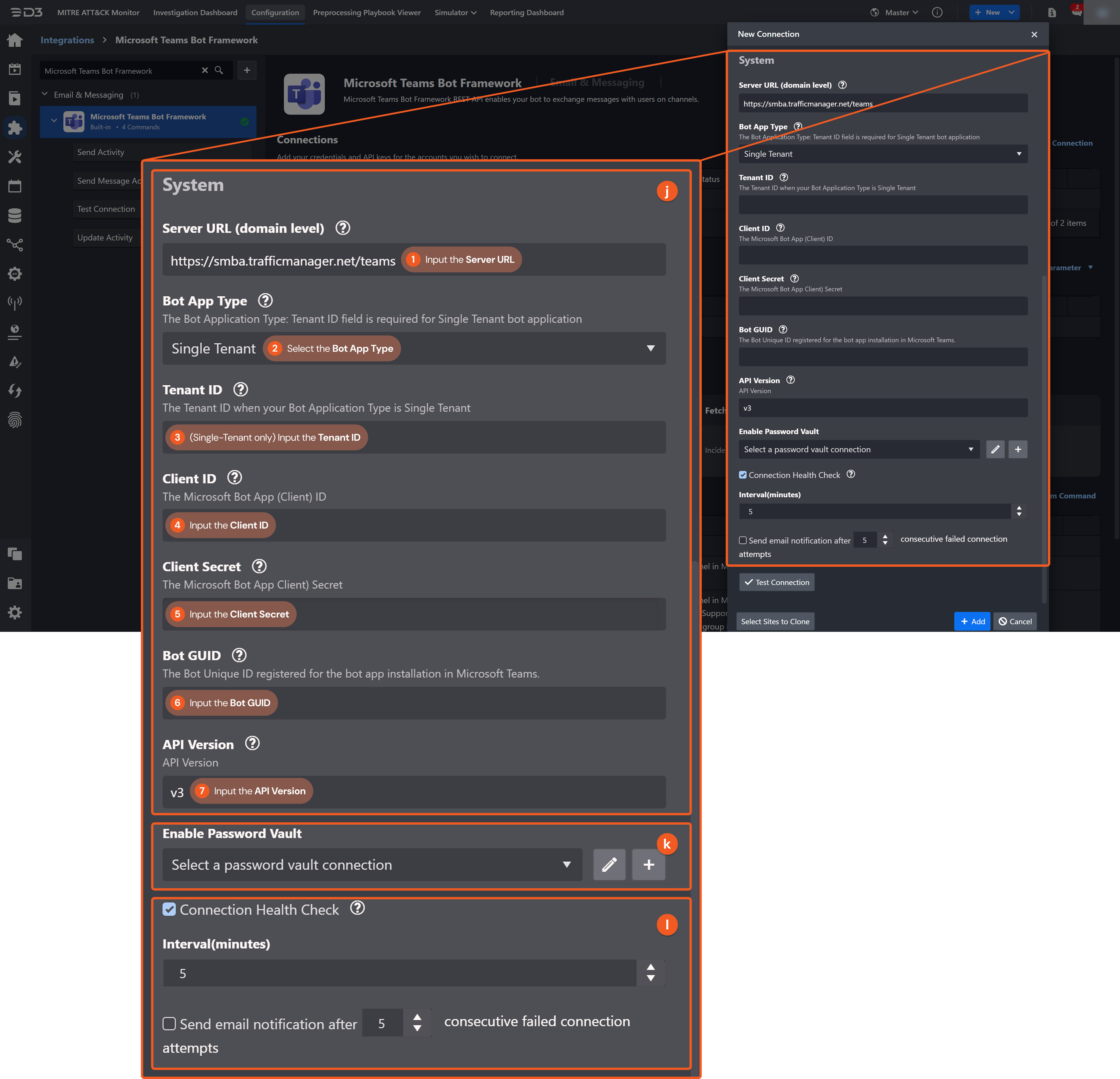This screenshot has height=1079, width=1120.
Task: Clear the integration search text with X icon
Action: tap(204, 70)
